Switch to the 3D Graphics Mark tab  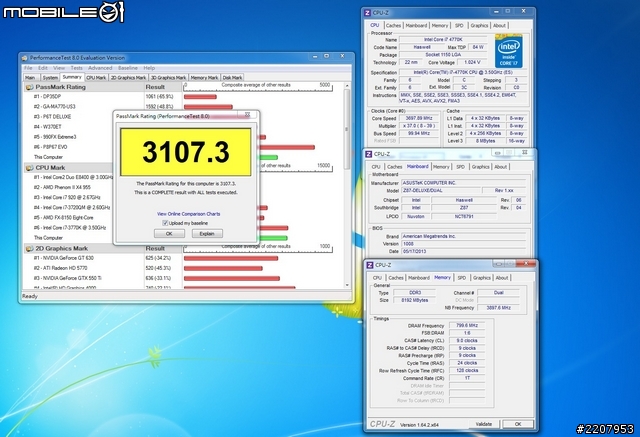coord(168,78)
